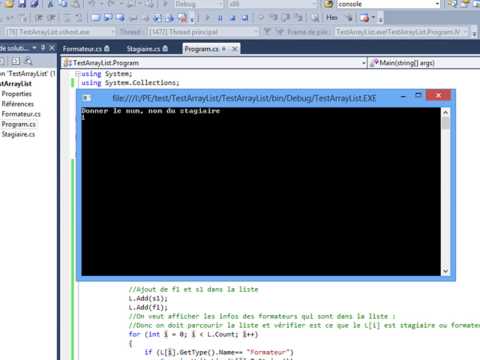Select Program.cs in Solution Explorer
480x360 pixels.
[19, 124]
